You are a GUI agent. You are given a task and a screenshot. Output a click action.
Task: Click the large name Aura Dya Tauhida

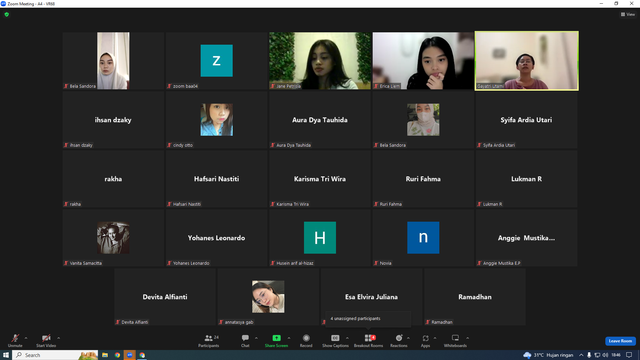pyautogui.click(x=320, y=120)
